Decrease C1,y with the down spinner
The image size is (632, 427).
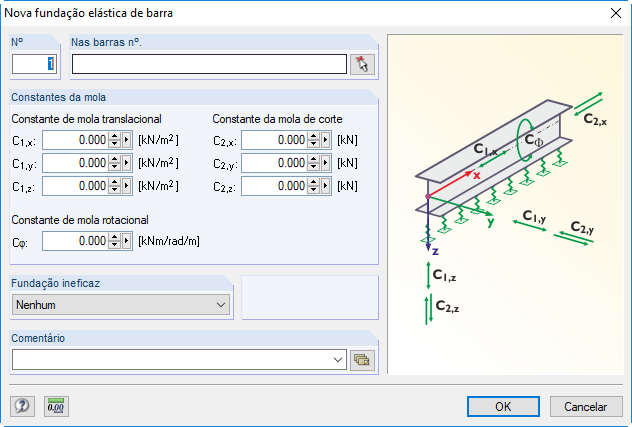115,167
